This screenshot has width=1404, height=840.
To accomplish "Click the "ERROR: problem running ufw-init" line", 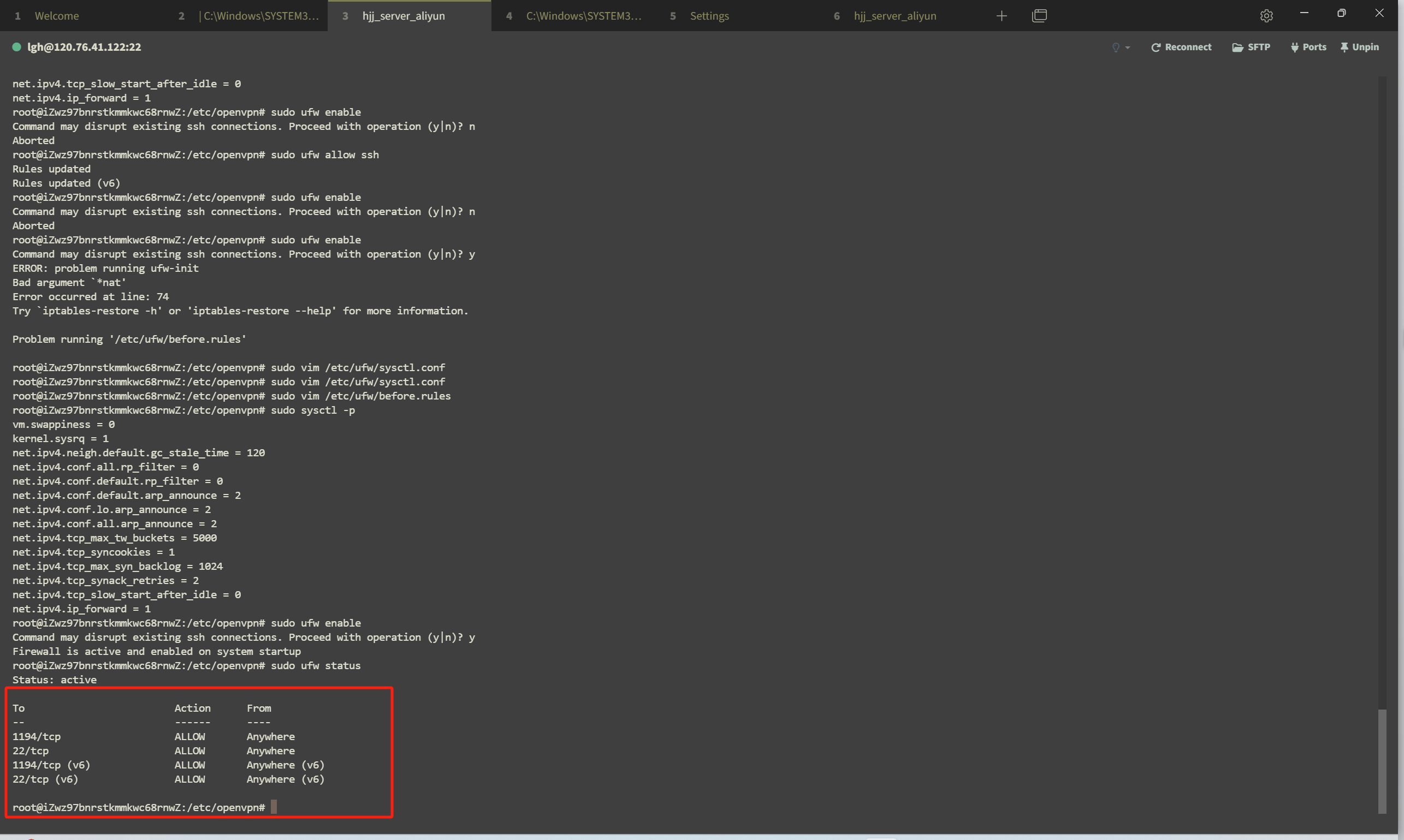I will pyautogui.click(x=105, y=268).
